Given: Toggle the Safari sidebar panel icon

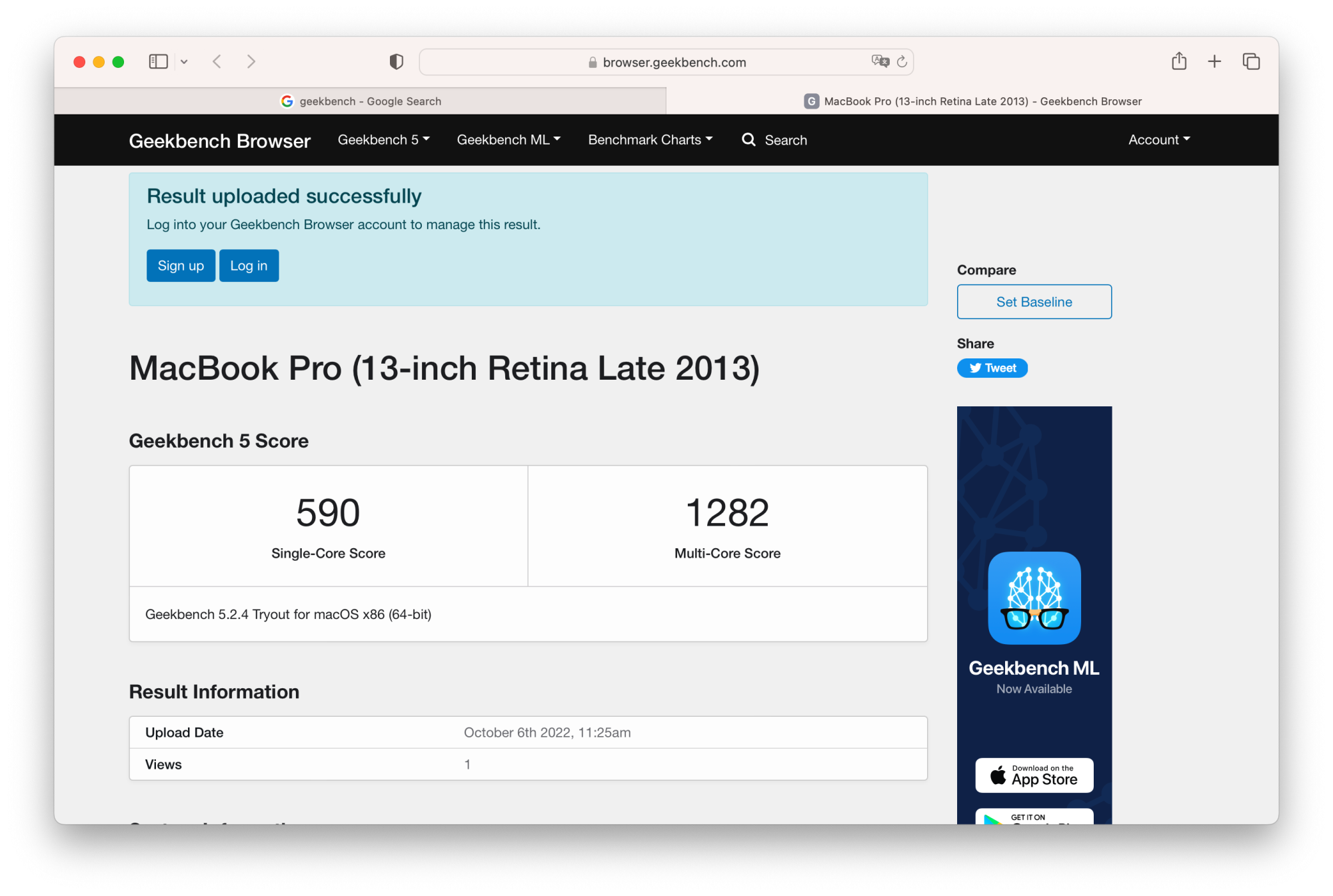Looking at the screenshot, I should pyautogui.click(x=158, y=62).
